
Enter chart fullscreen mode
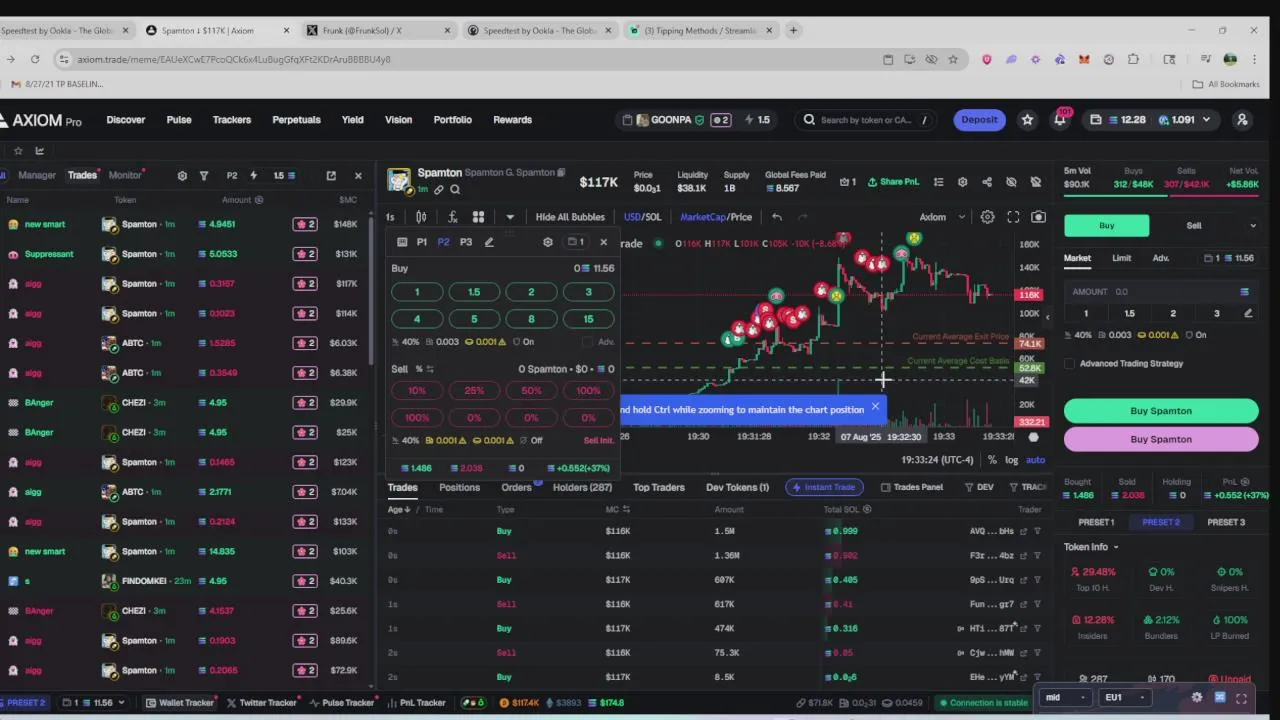[1013, 217]
